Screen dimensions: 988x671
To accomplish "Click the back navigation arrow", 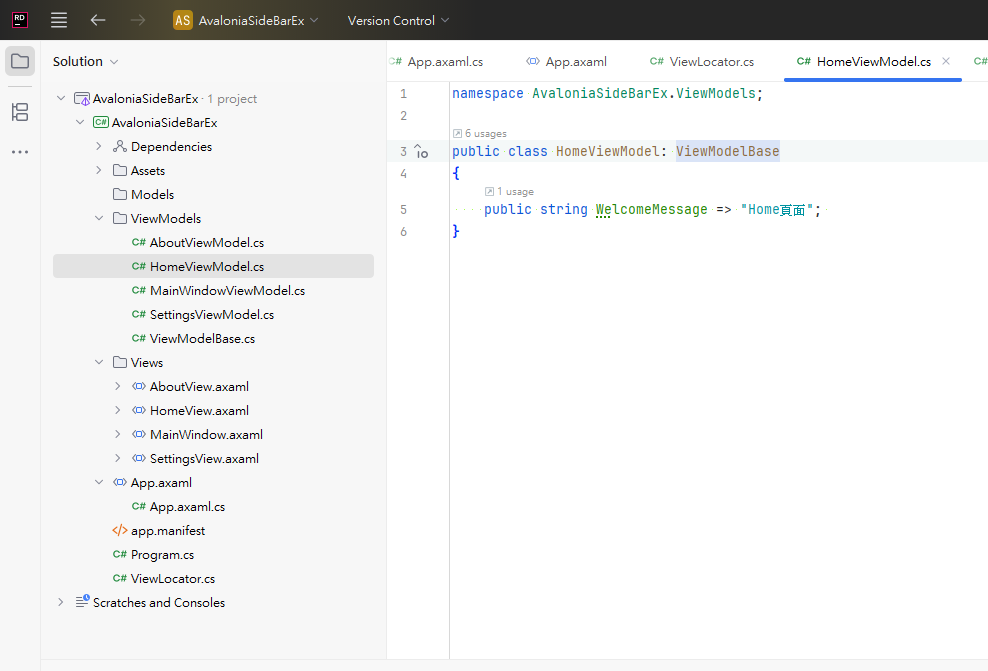I will [x=98, y=20].
